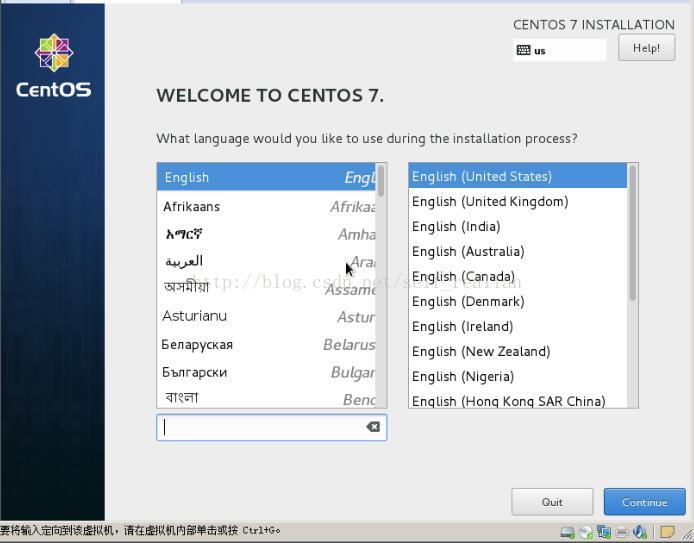The image size is (694, 543).
Task: Select English (Canada) locale
Action: pyautogui.click(x=517, y=276)
